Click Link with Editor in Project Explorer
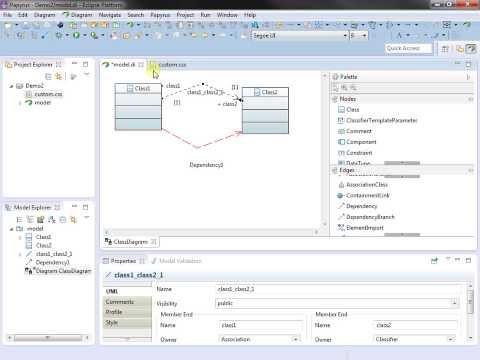The height and width of the screenshot is (360, 480). (x=58, y=77)
